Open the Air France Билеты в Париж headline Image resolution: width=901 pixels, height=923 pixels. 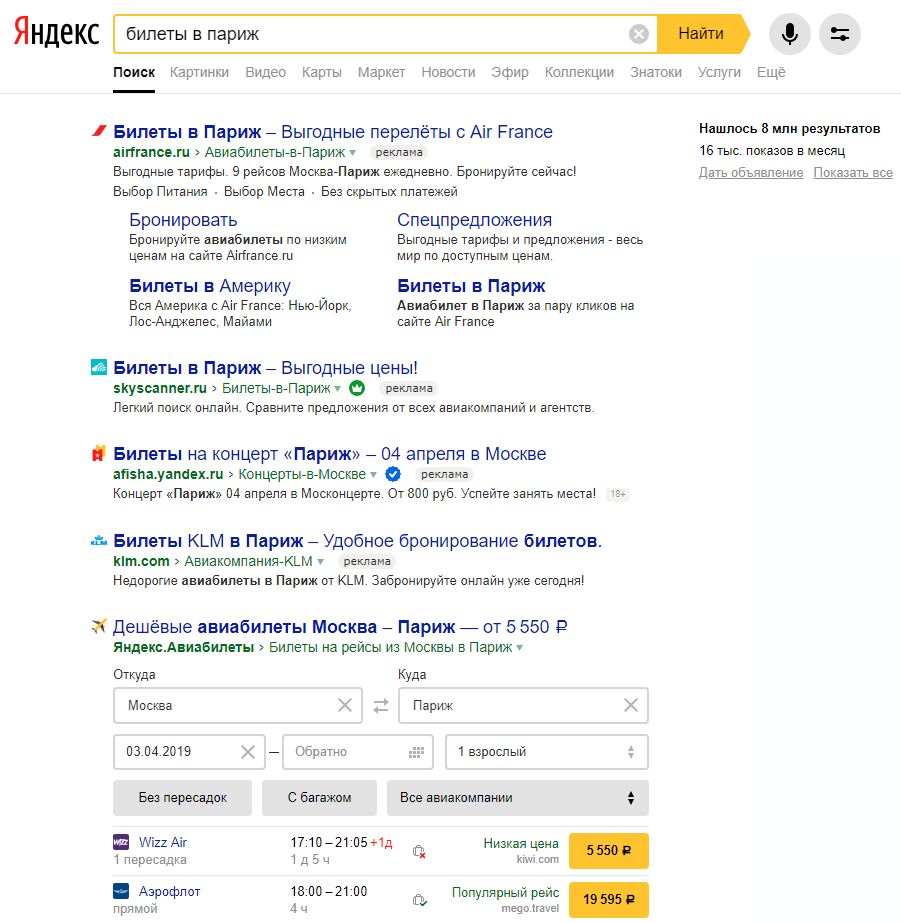coord(333,131)
